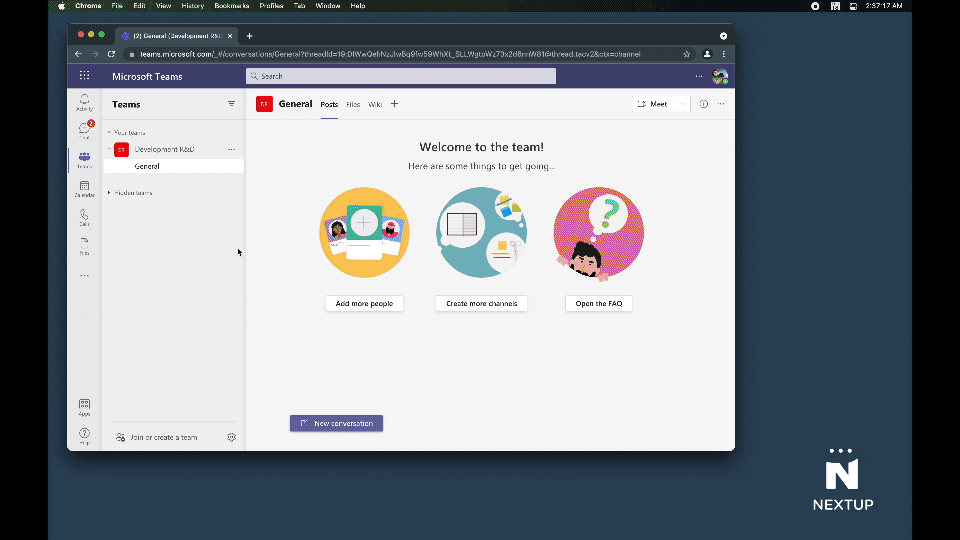
Task: Switch to the Files tab
Action: tap(353, 105)
